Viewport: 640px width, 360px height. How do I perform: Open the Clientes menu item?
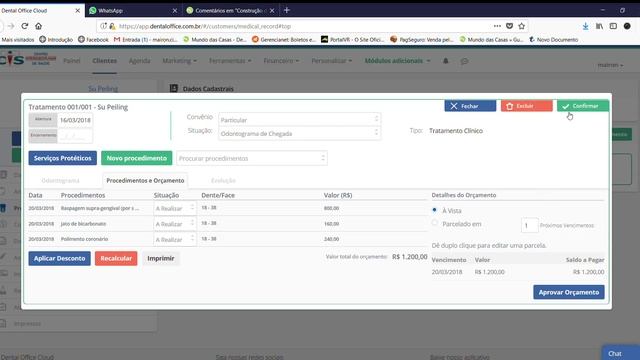(104, 61)
